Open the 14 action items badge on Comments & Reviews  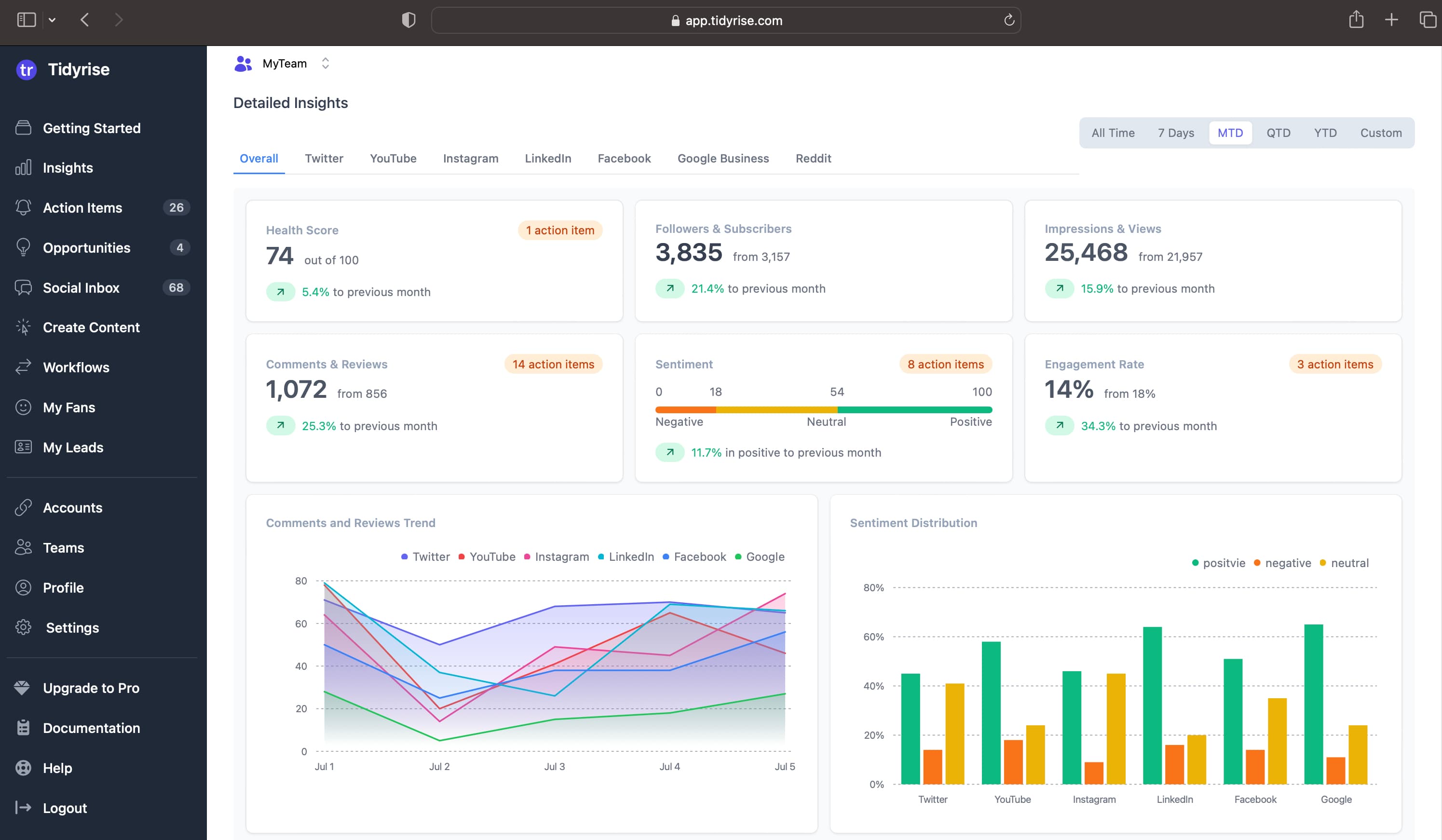point(553,364)
